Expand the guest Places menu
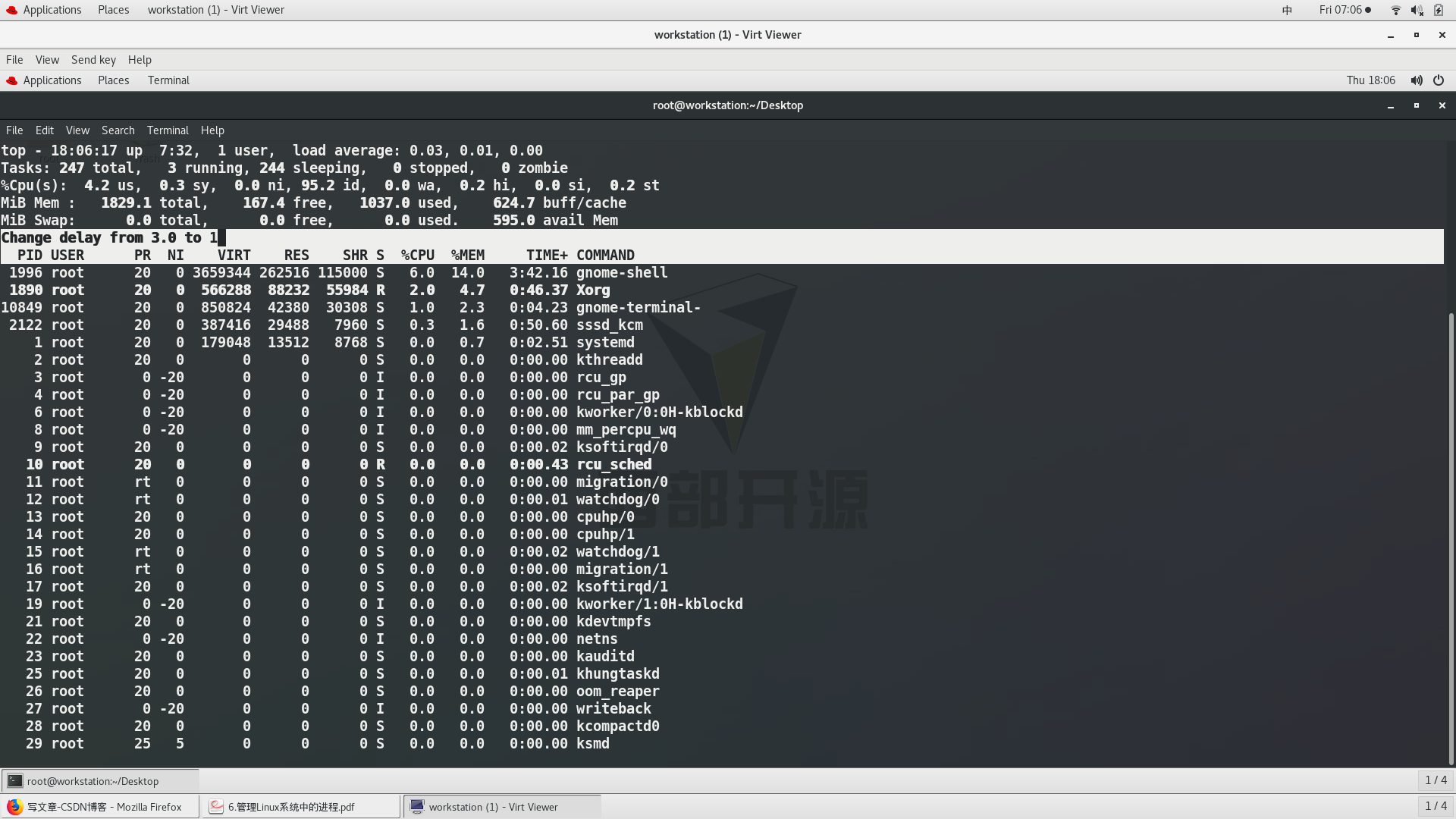 pyautogui.click(x=113, y=80)
